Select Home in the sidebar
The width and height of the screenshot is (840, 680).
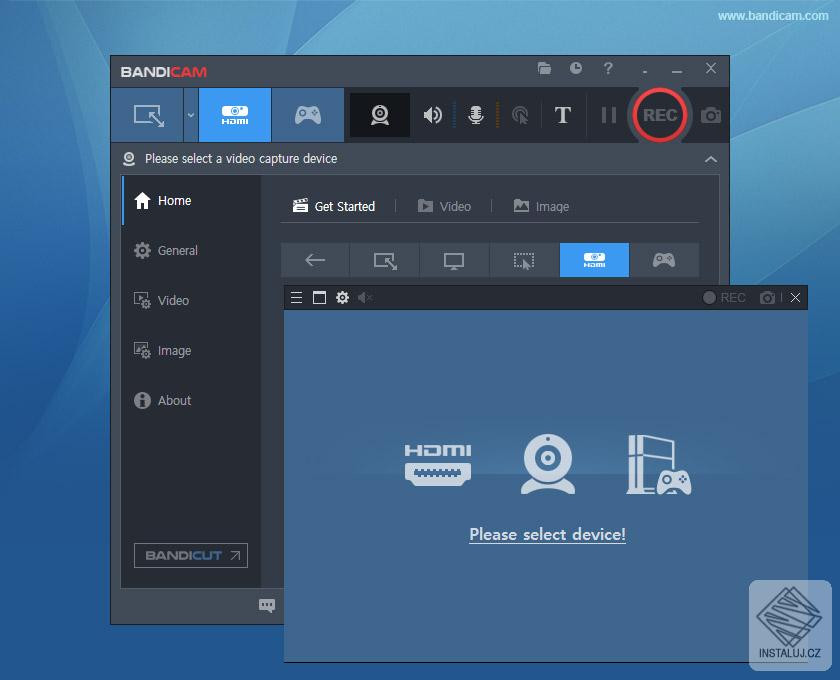[x=191, y=200]
